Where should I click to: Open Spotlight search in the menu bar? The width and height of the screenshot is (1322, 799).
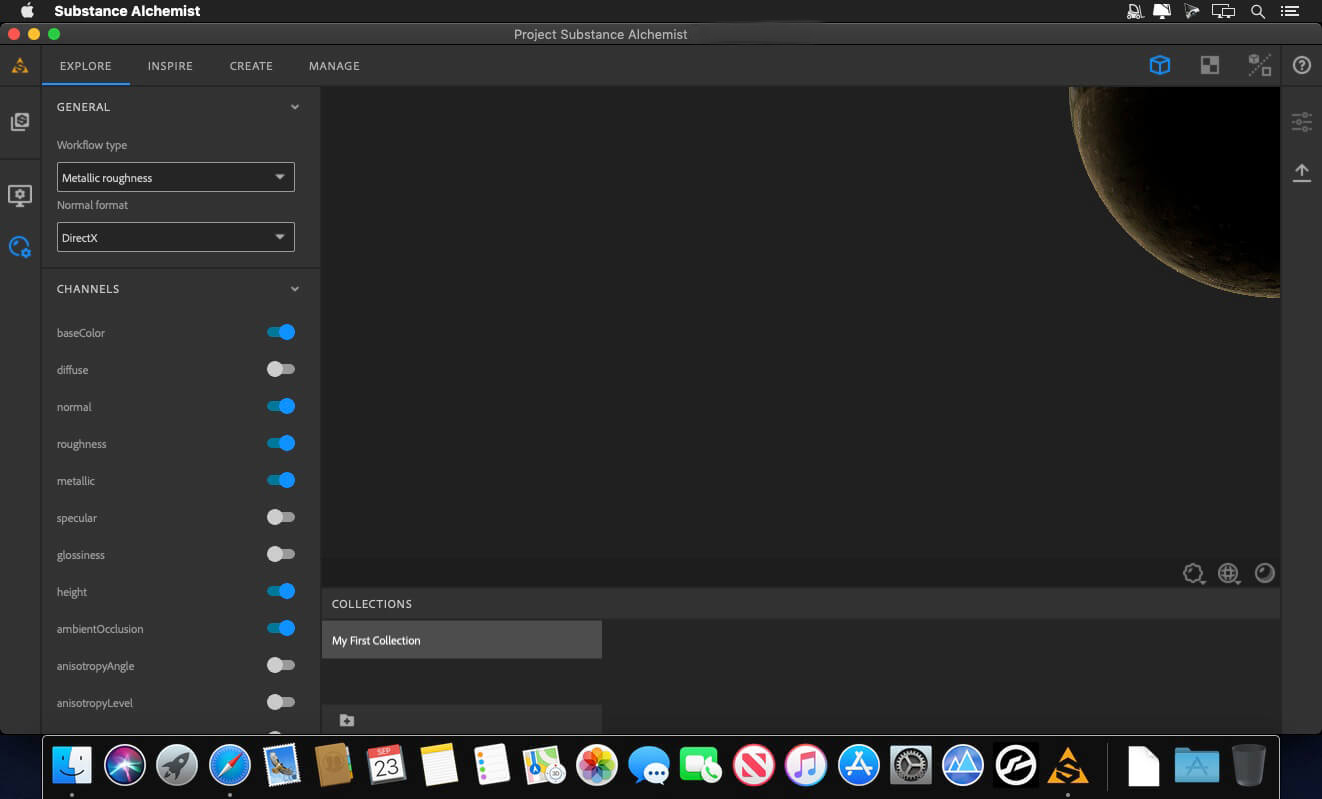tap(1258, 11)
